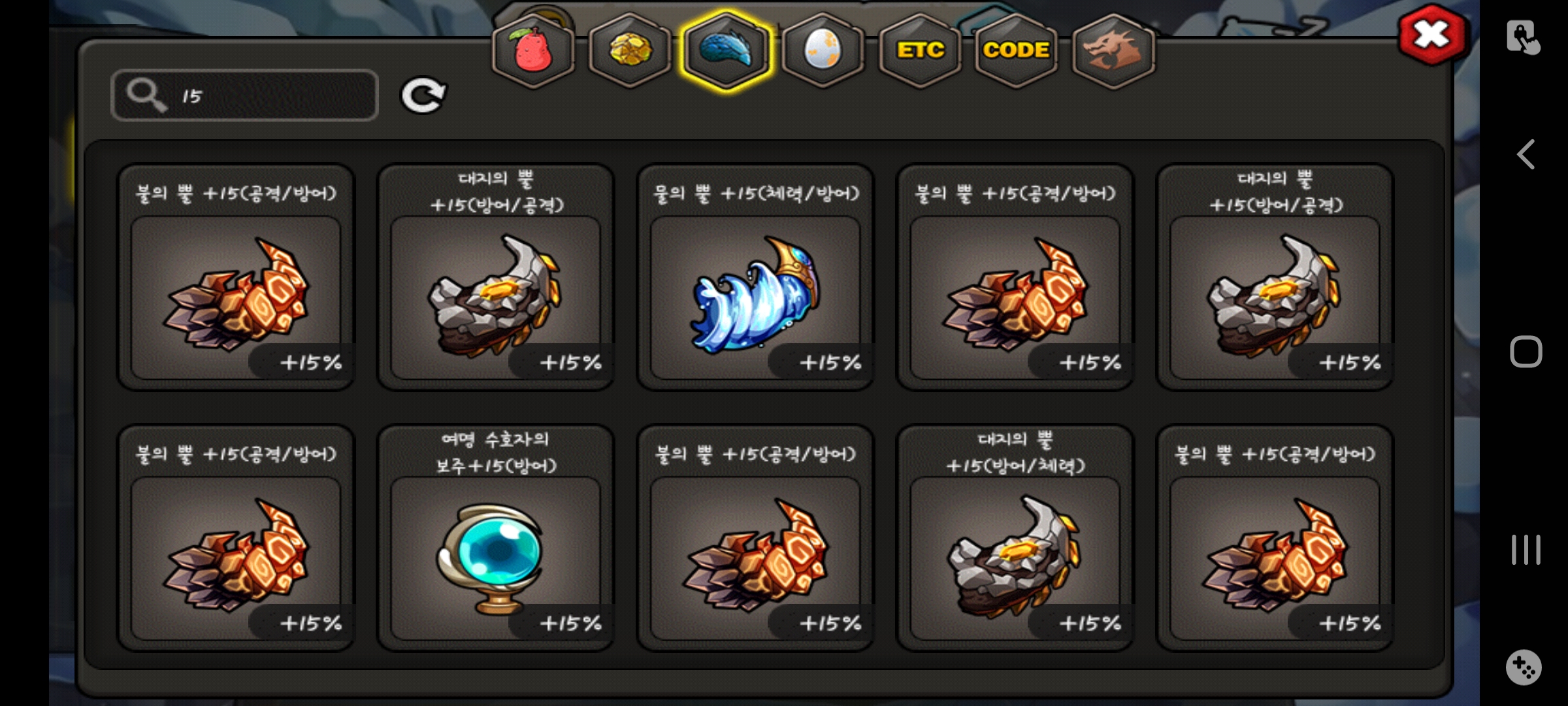The width and height of the screenshot is (1568, 706).
Task: Tap the gamepad icon in sidebar
Action: point(1524,667)
